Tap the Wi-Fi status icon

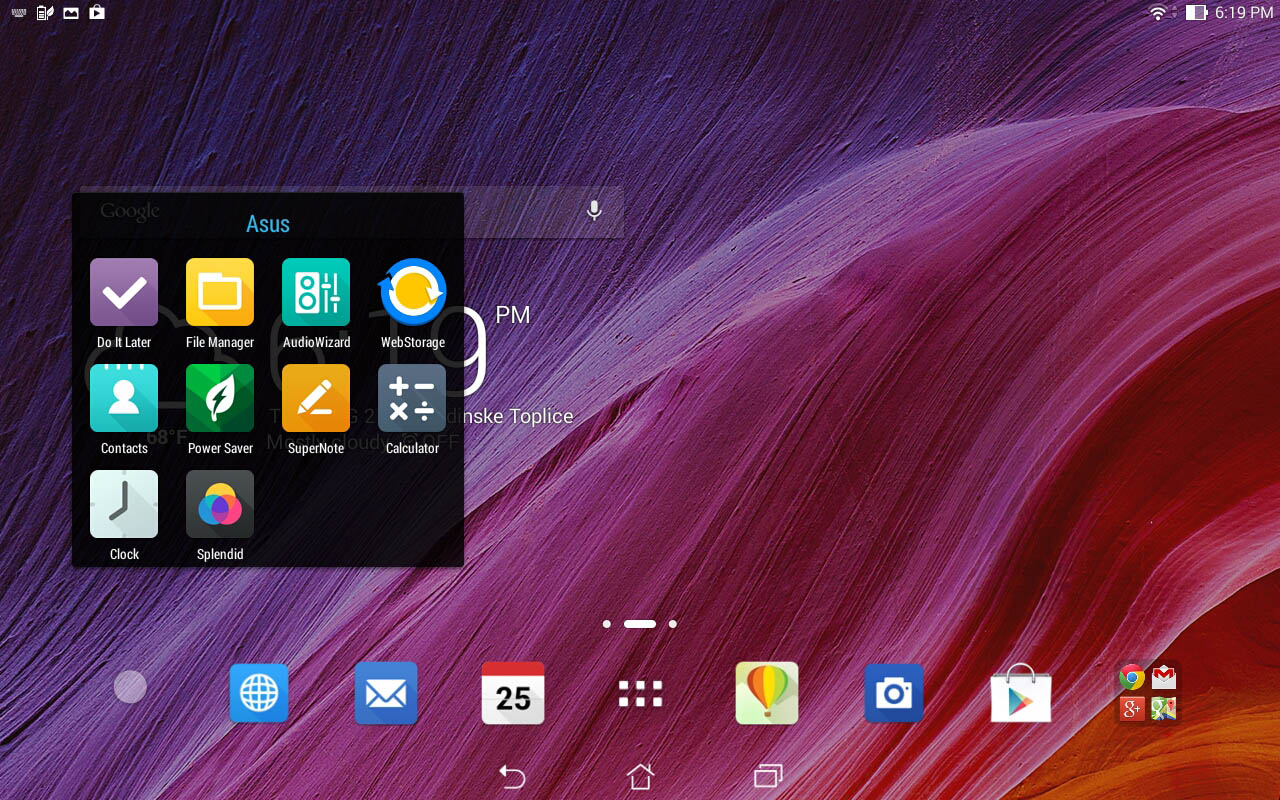pos(1158,13)
